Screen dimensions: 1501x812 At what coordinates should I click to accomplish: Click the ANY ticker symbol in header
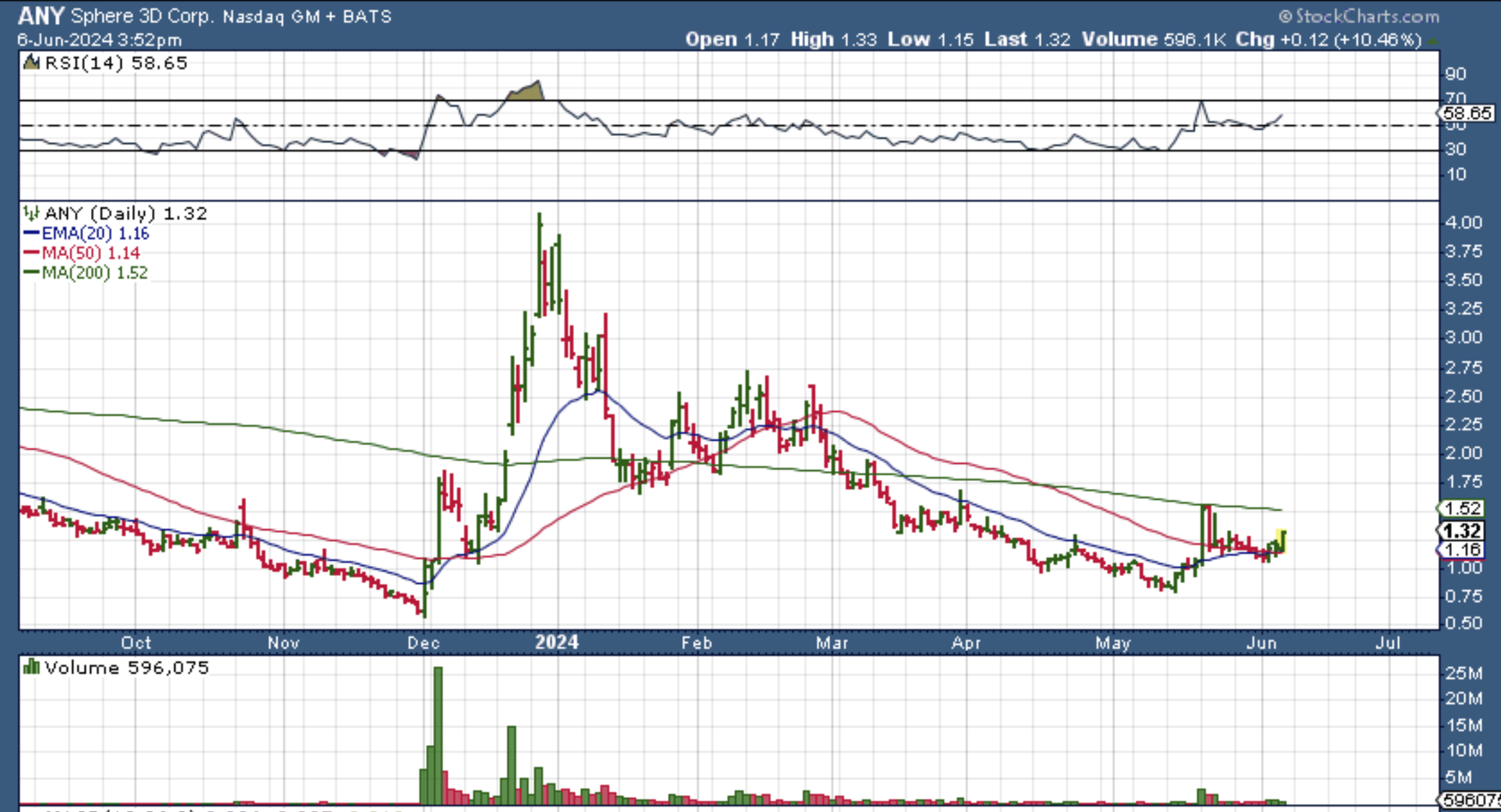[x=41, y=16]
